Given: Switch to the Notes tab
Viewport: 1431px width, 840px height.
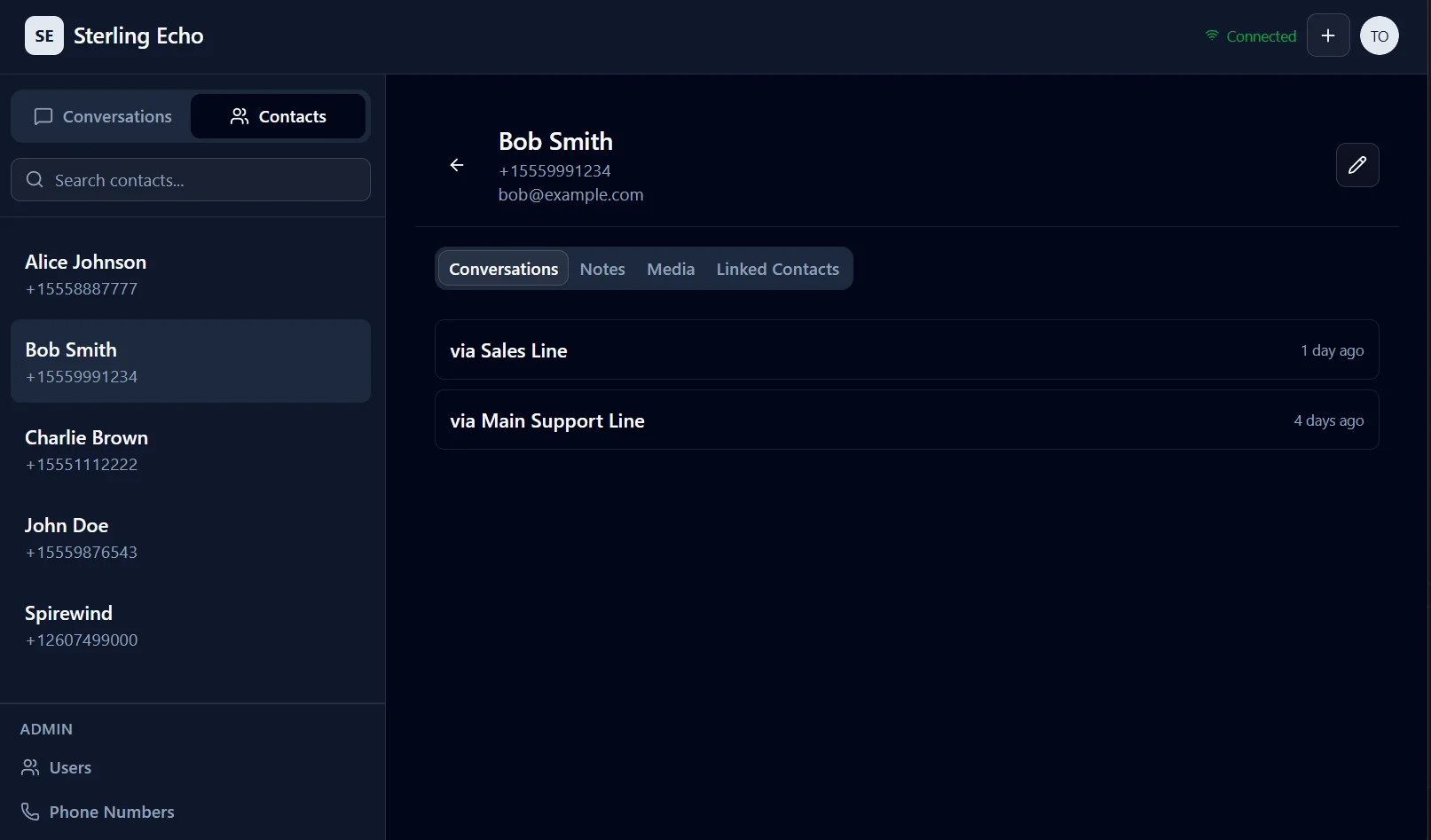Looking at the screenshot, I should 601,268.
